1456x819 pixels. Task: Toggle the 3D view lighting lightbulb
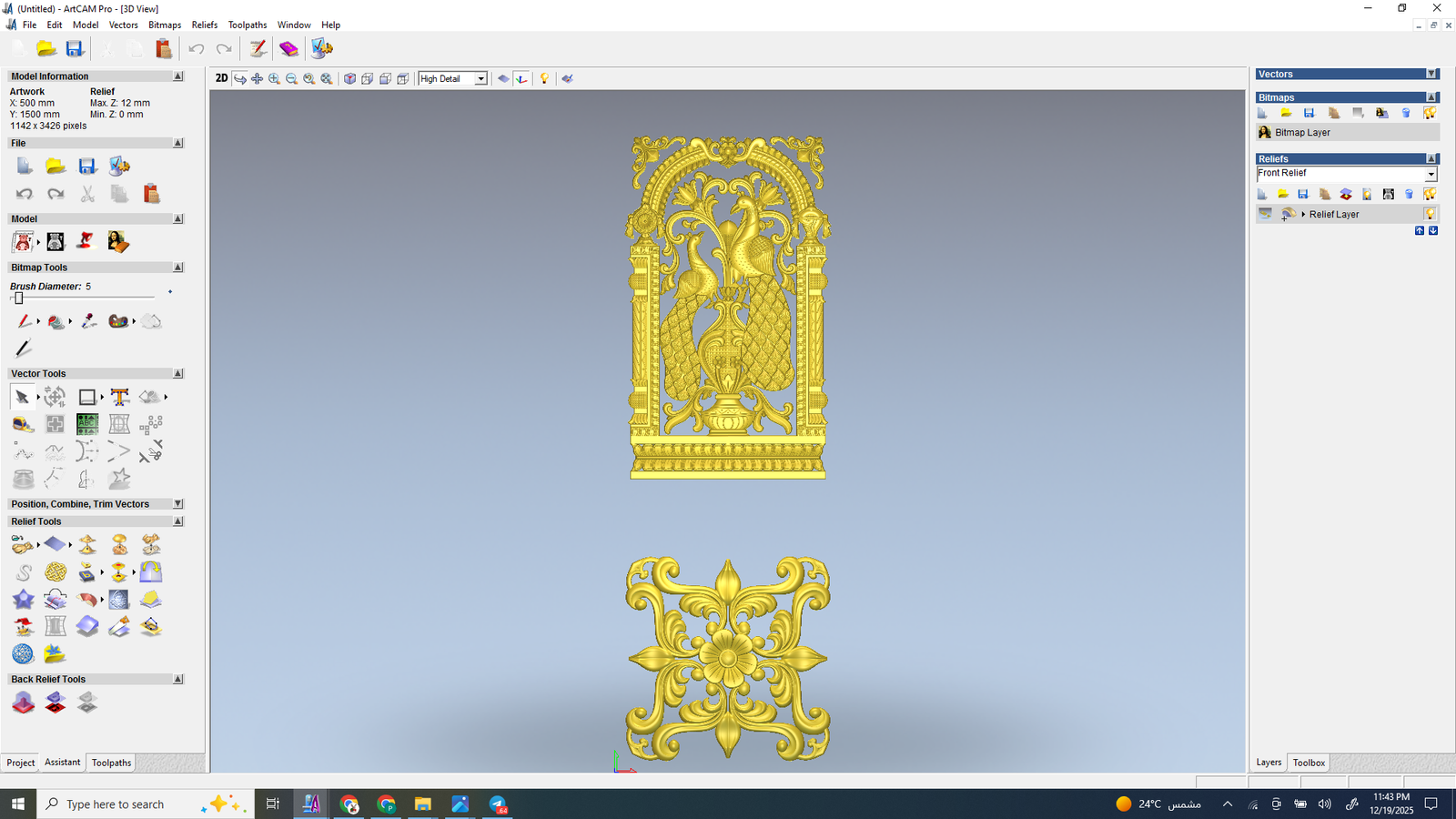point(544,79)
